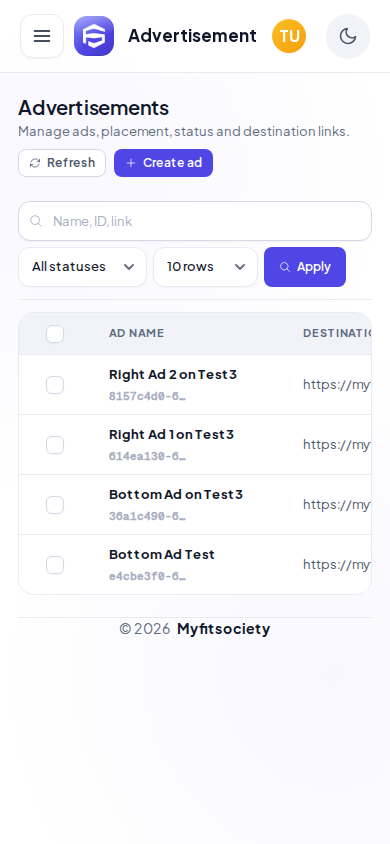The width and height of the screenshot is (390, 844).
Task: Click the All statuses chevron arrow
Action: tap(129, 267)
